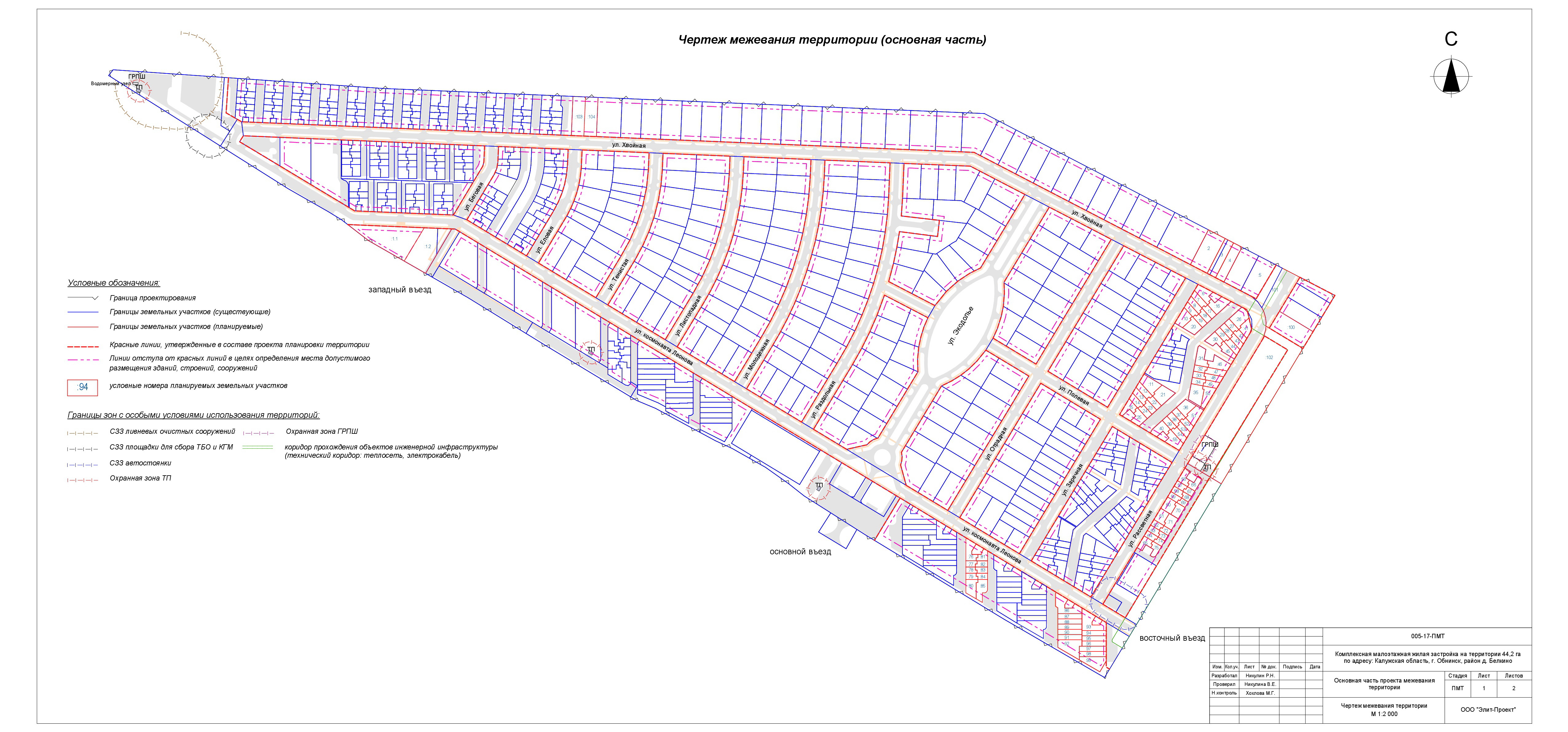1568x732 pixels.
Task: Click the green technical corridor legend line
Action: coord(258,448)
